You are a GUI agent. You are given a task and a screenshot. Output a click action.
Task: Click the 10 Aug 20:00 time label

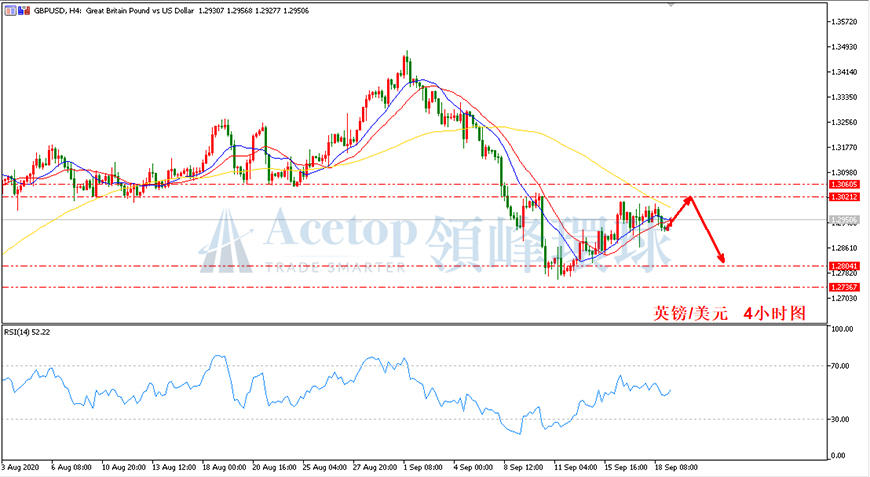(123, 468)
